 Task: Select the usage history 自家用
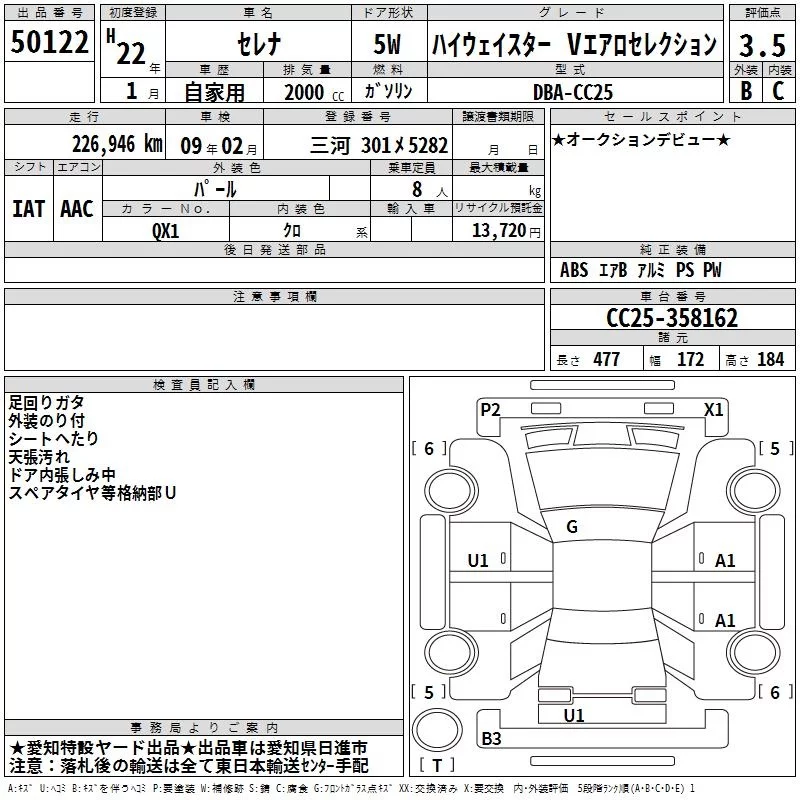(214, 92)
